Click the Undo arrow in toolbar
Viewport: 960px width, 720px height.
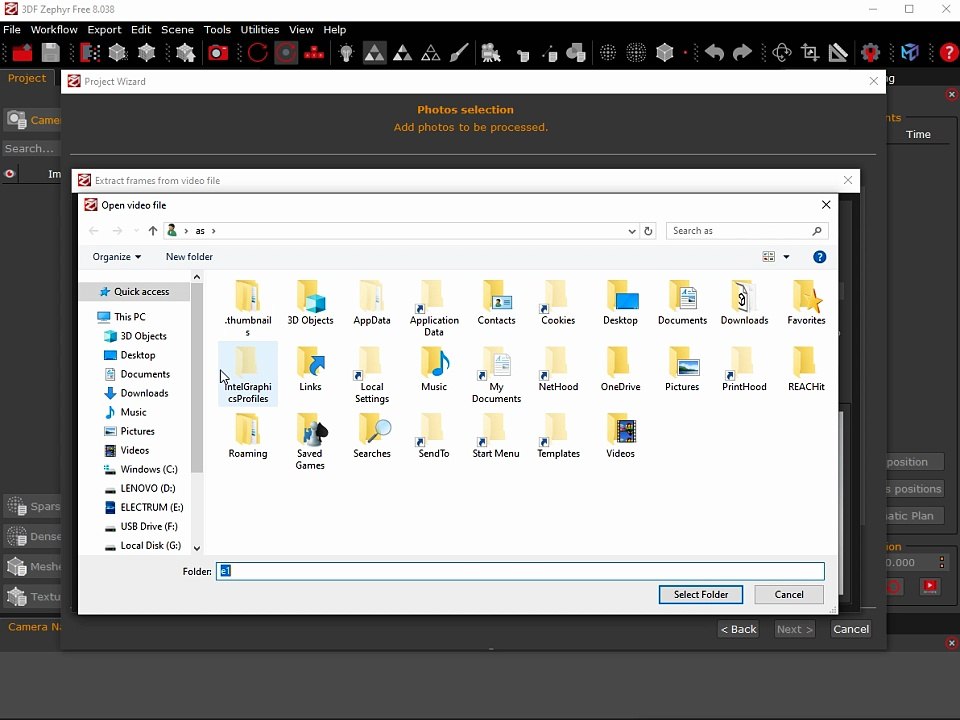click(x=714, y=53)
